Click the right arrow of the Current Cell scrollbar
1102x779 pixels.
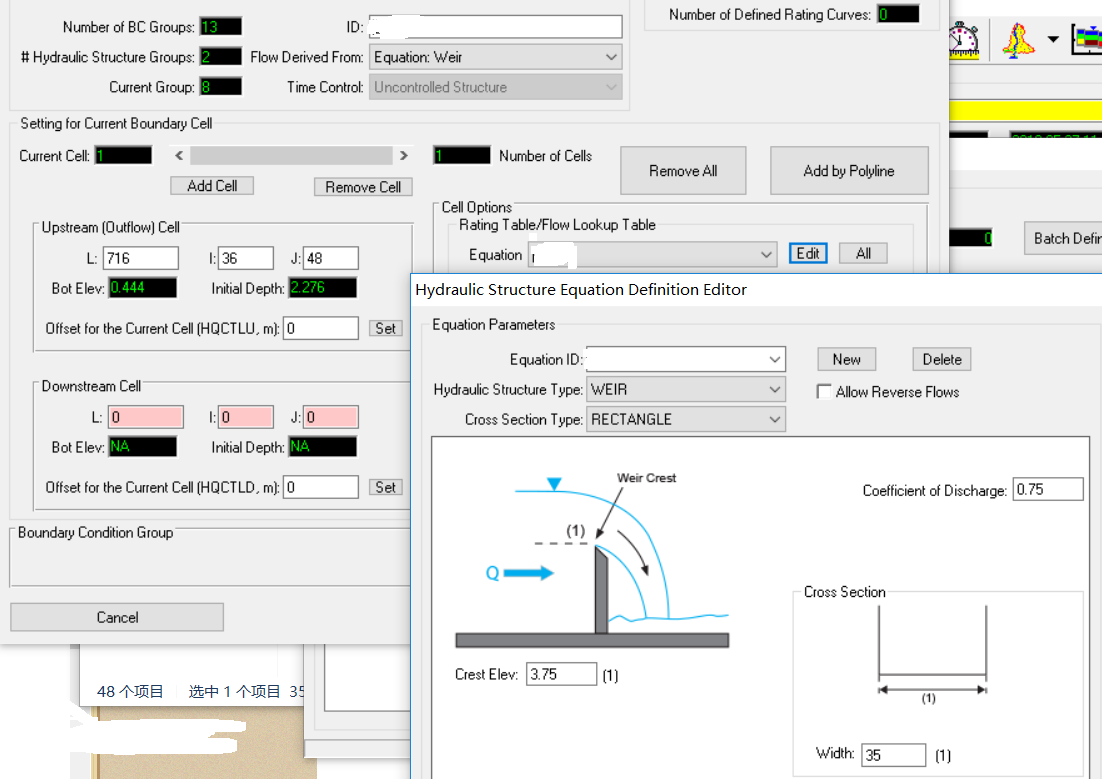click(x=403, y=155)
